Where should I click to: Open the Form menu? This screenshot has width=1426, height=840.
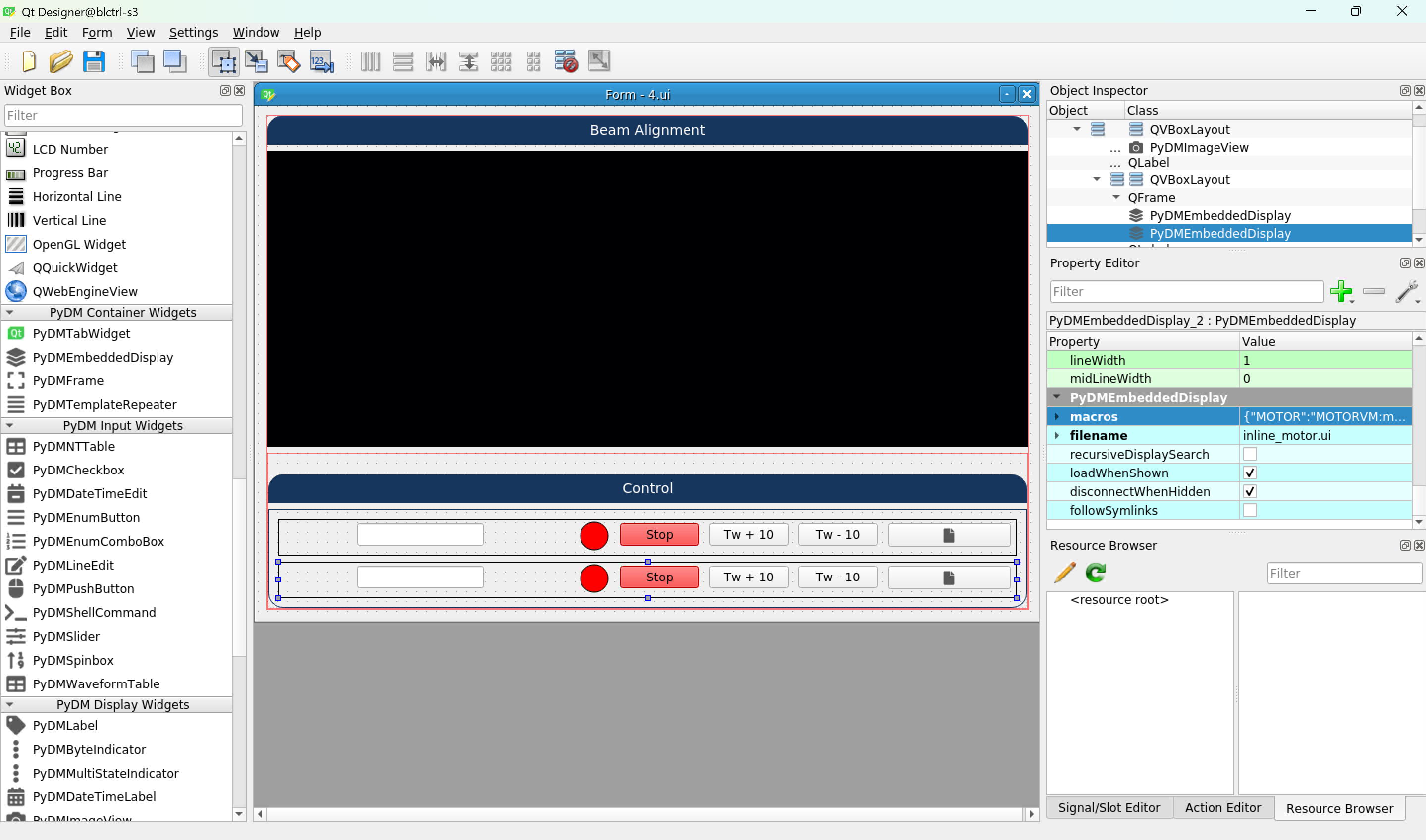coord(97,32)
